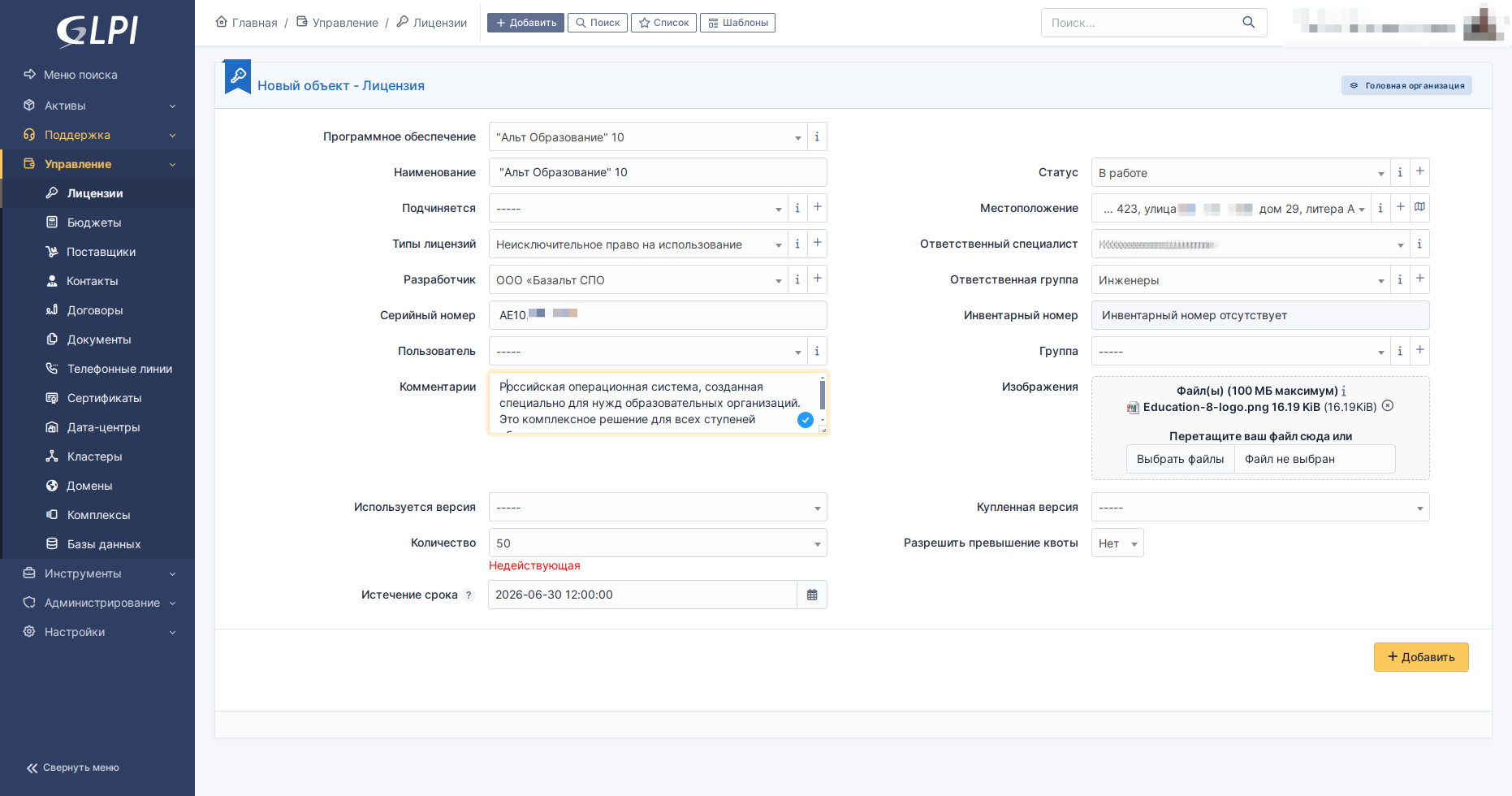1512x796 pixels.
Task: Click the map icon next to Местоположение
Action: tap(1420, 208)
